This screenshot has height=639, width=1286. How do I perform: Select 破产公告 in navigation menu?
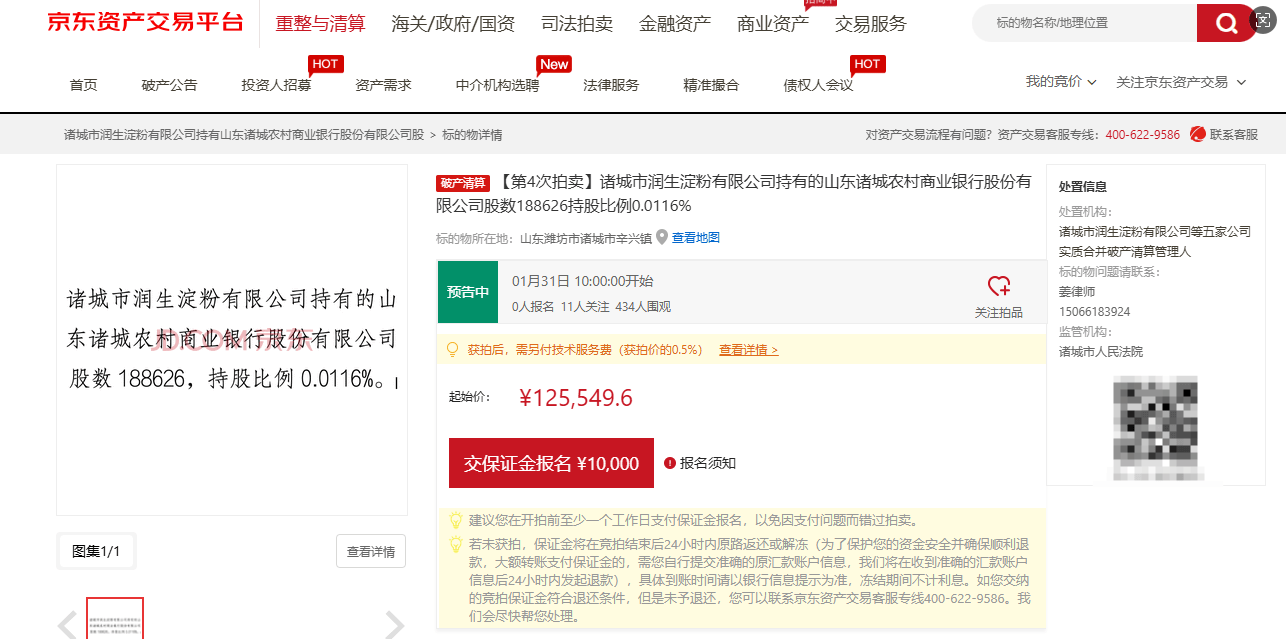click(x=169, y=85)
